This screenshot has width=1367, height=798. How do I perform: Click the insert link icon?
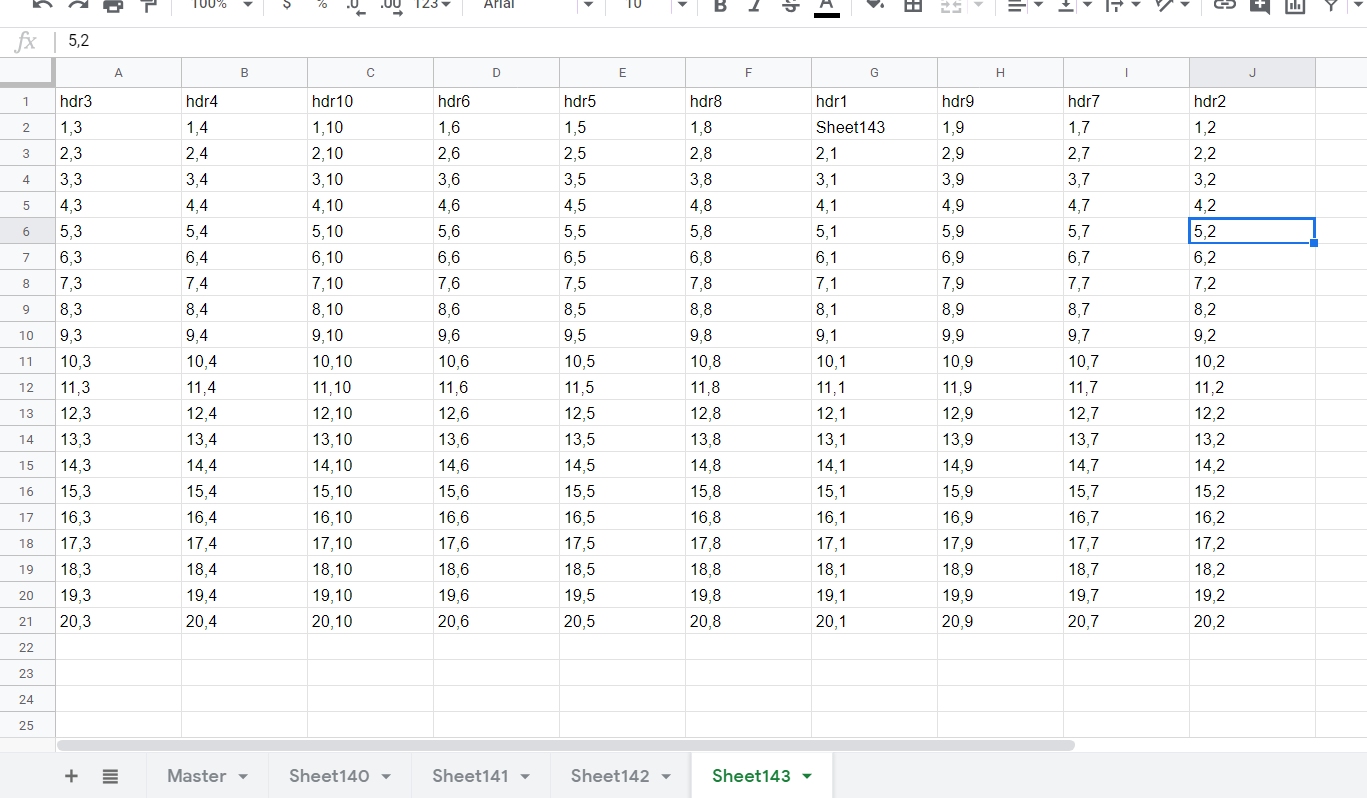[x=1224, y=6]
